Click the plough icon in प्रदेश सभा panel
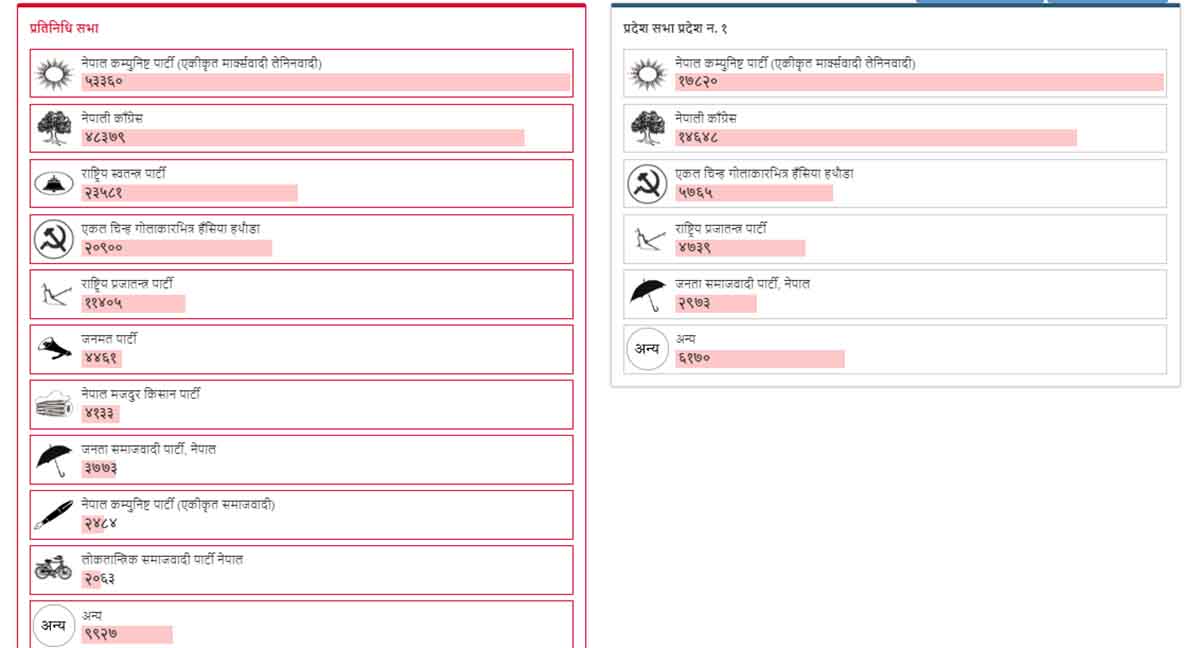 tap(647, 239)
